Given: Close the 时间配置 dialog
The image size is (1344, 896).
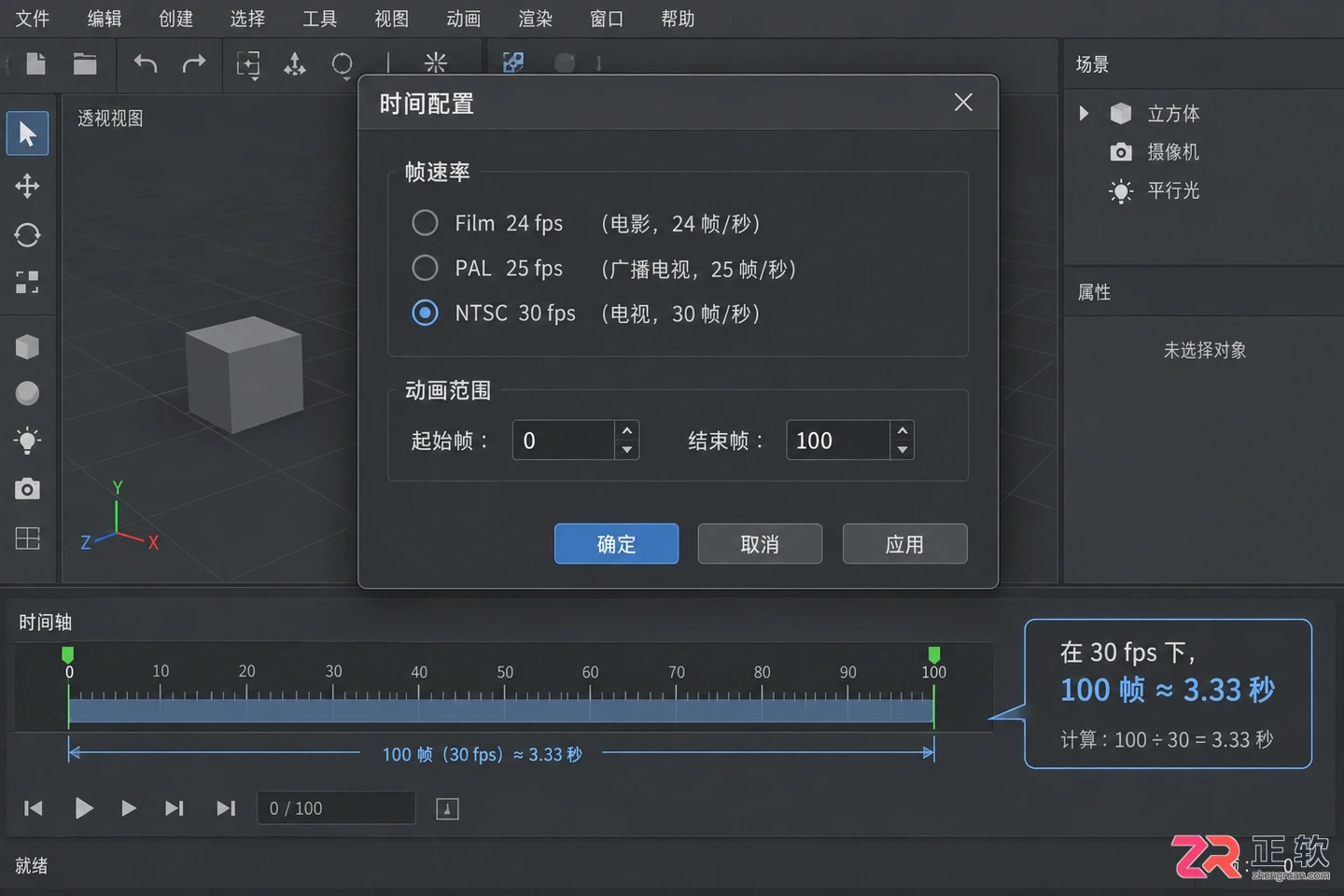Looking at the screenshot, I should point(963,102).
